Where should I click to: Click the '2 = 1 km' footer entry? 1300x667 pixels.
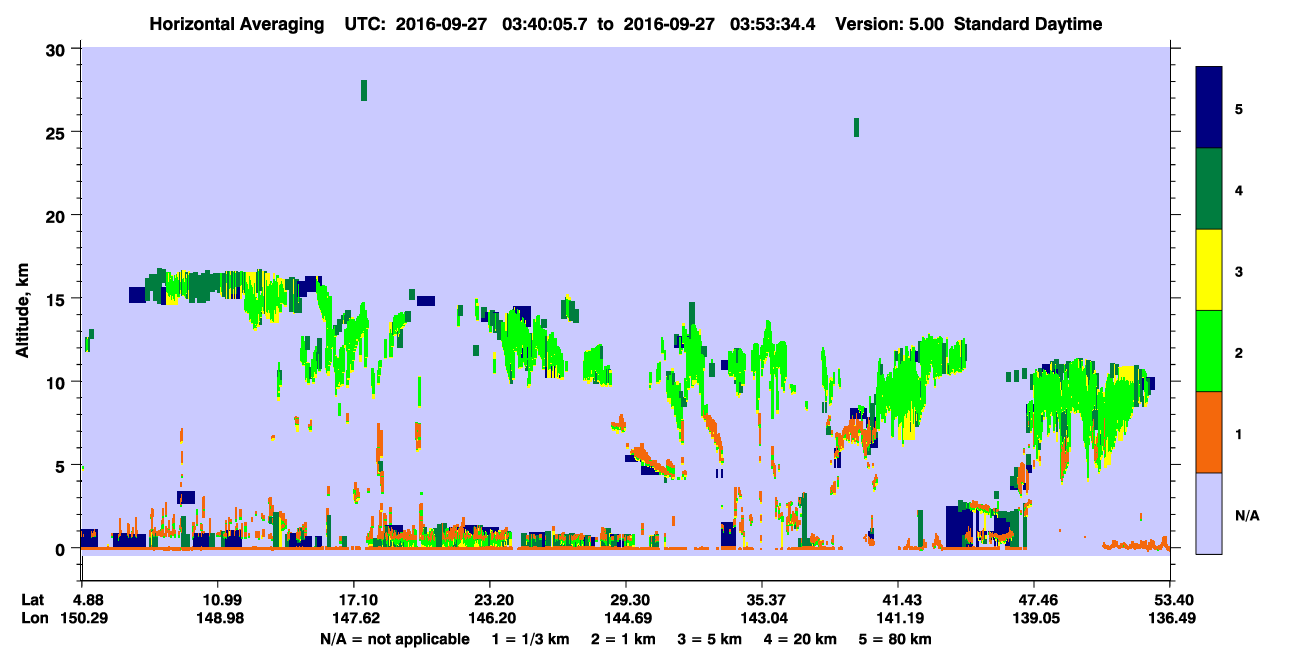(625, 638)
